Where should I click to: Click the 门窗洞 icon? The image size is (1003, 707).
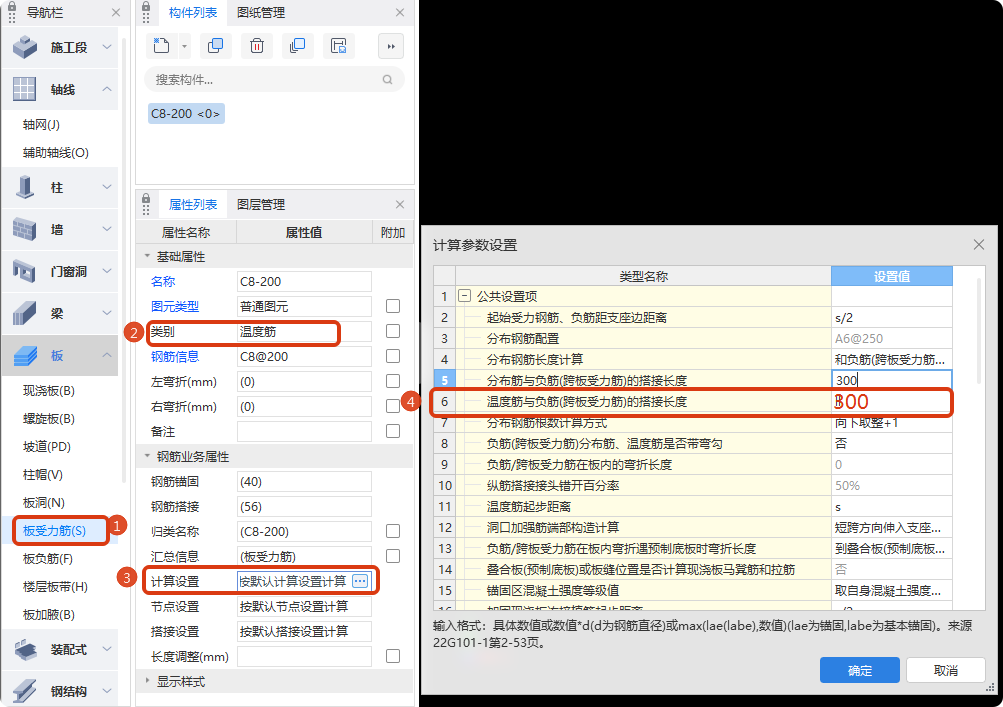[24, 271]
